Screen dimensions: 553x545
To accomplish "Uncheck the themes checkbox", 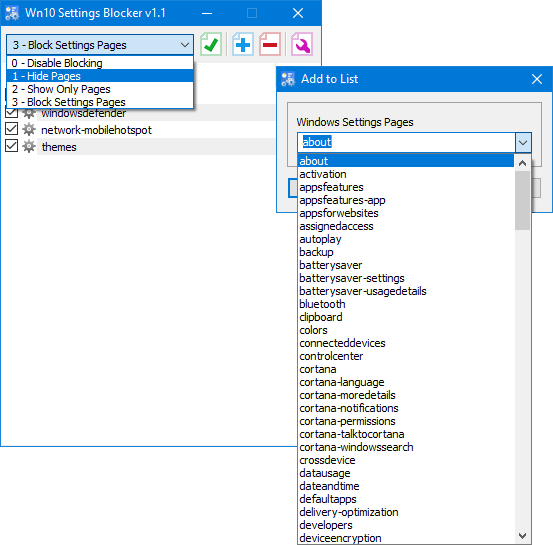I will [11, 146].
